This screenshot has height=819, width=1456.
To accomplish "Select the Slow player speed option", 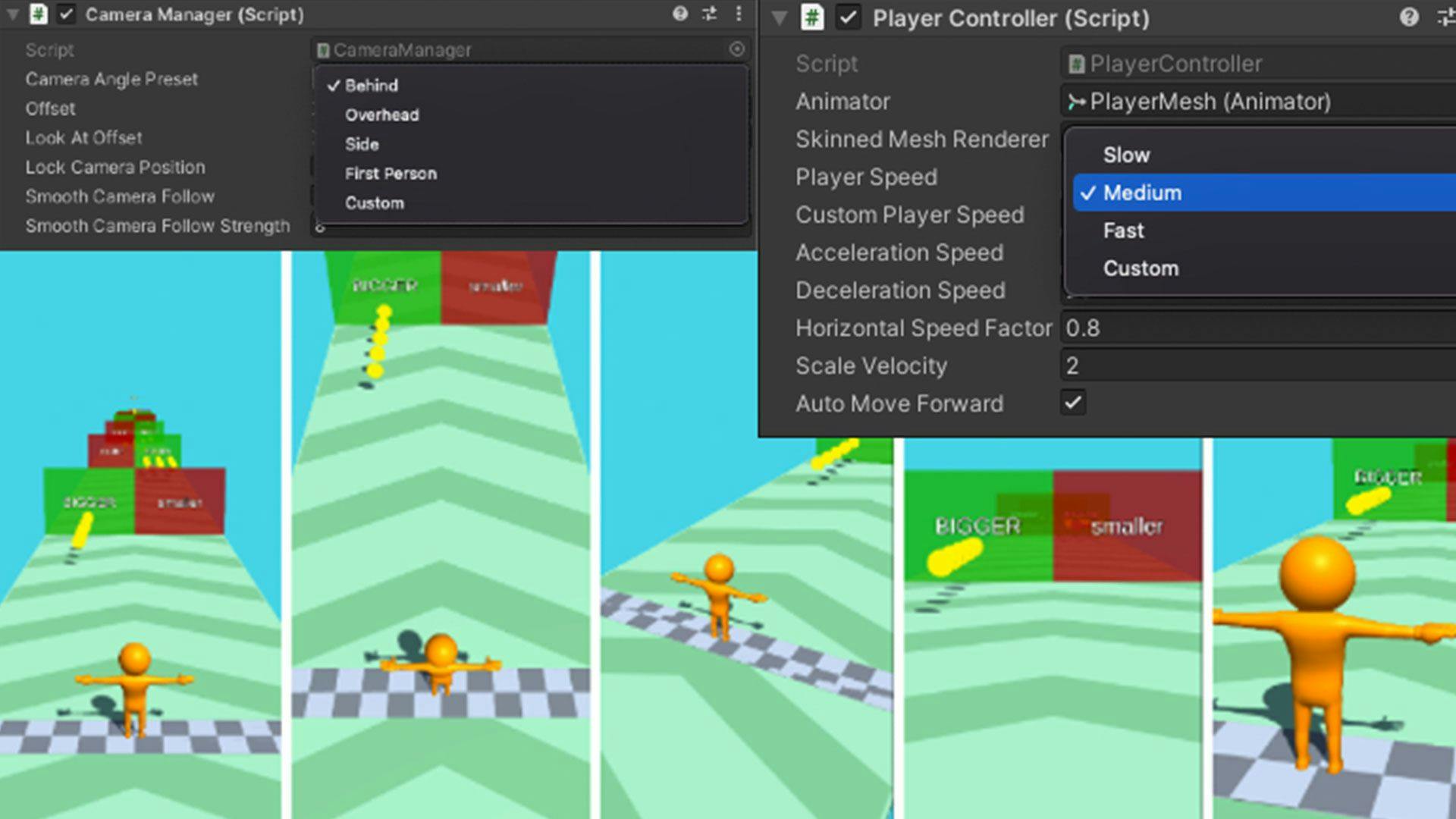I will pos(1126,154).
